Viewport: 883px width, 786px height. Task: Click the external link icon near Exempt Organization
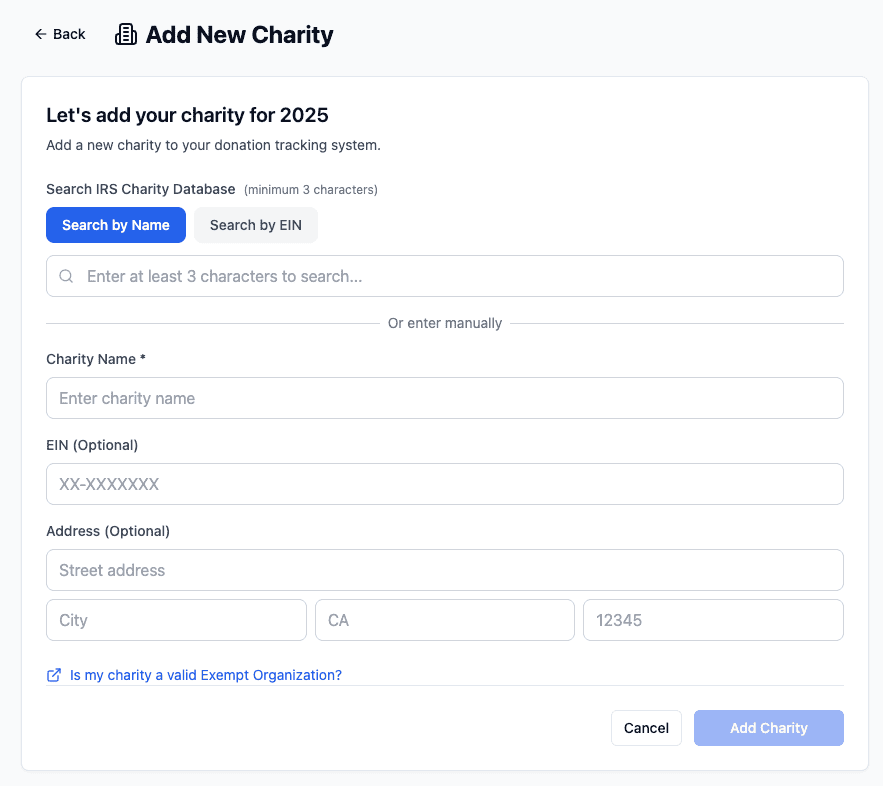click(x=54, y=675)
